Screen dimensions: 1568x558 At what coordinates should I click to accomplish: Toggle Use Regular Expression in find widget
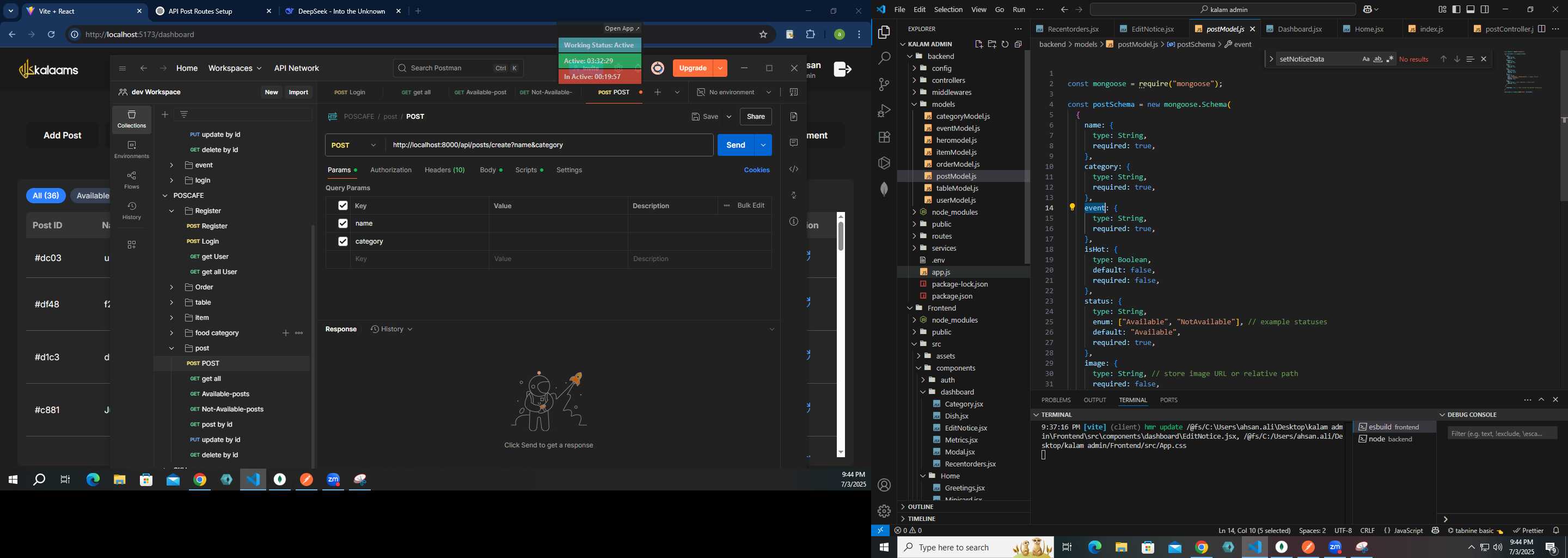pyautogui.click(x=1389, y=59)
